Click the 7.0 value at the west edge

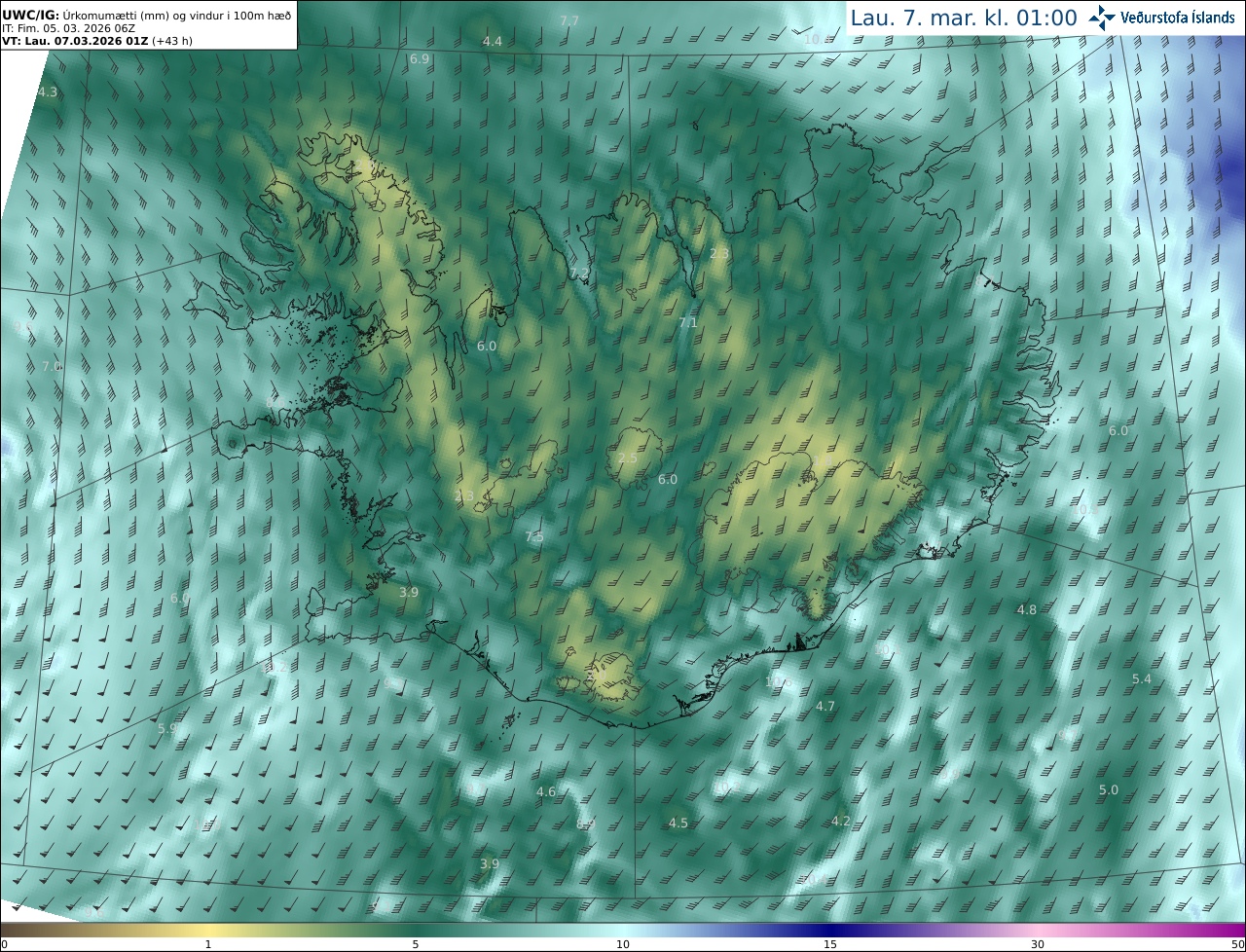tap(52, 367)
